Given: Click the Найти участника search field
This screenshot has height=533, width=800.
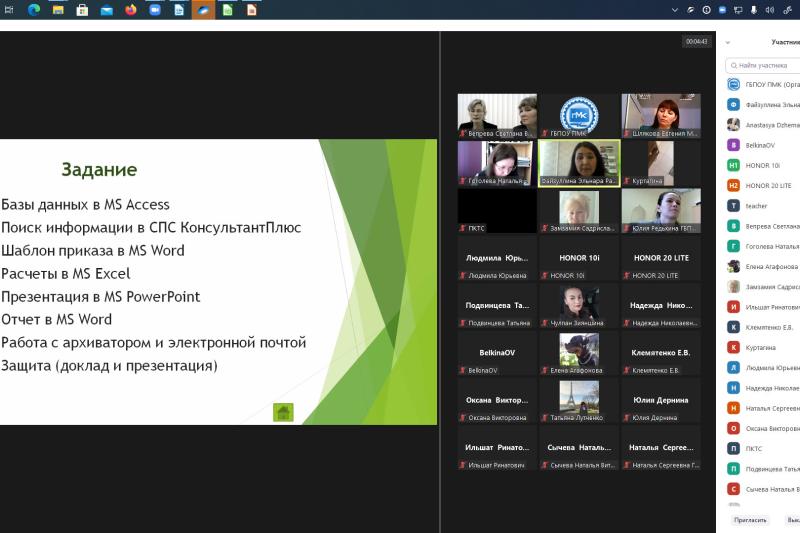Looking at the screenshot, I should (763, 65).
